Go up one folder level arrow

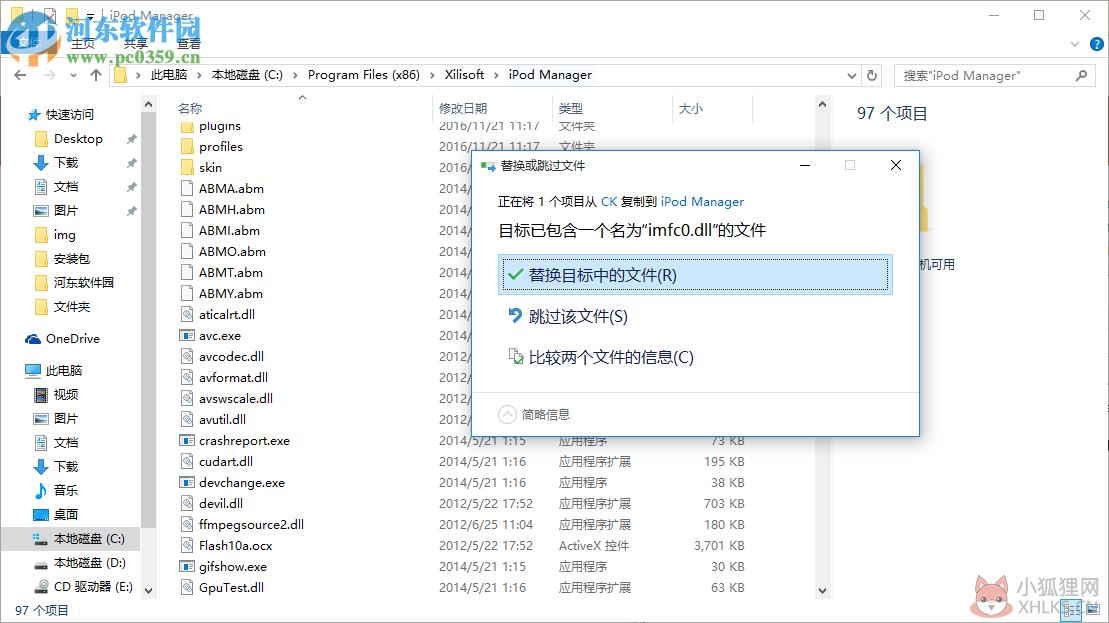click(x=96, y=75)
